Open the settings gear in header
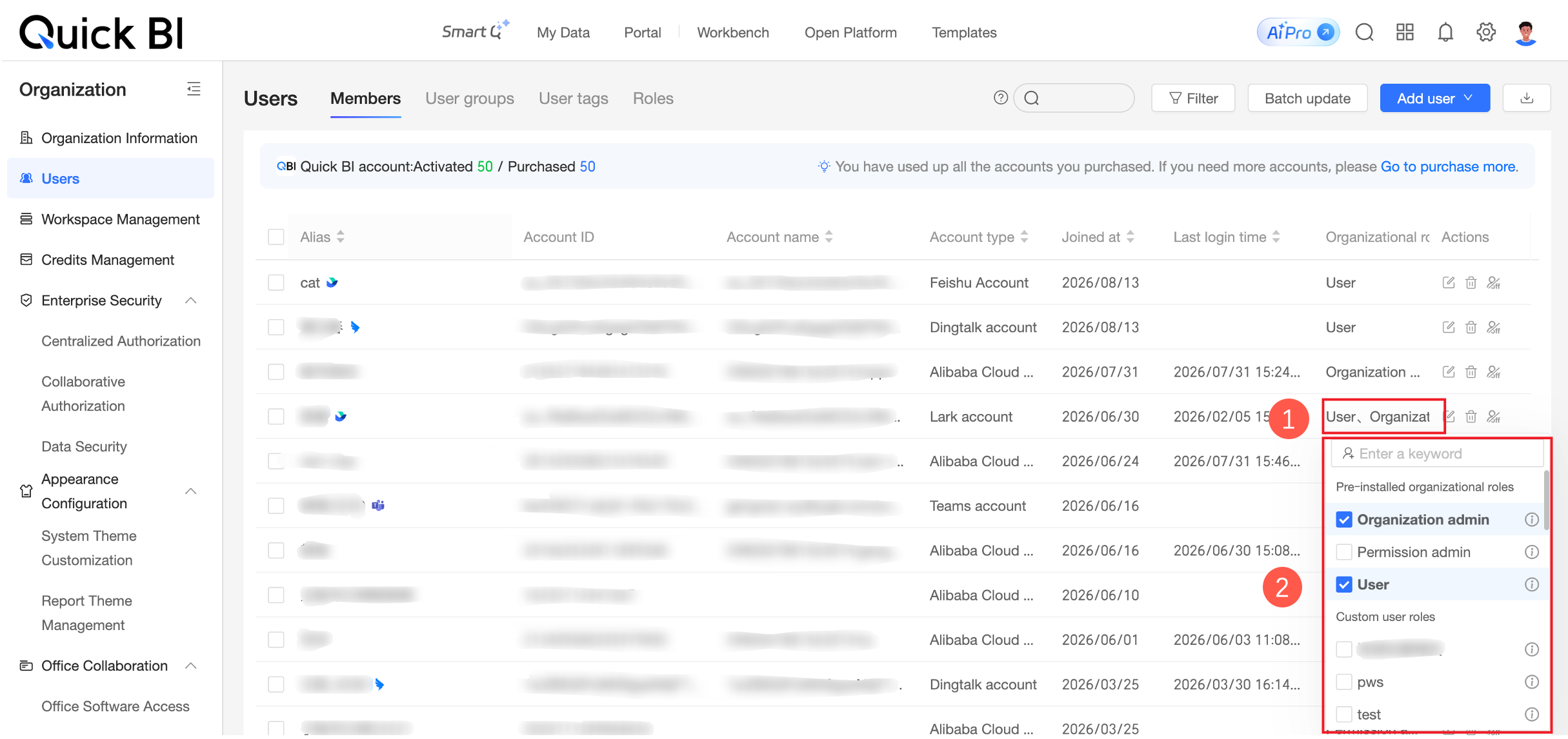This screenshot has width=1568, height=739. pos(1486,32)
